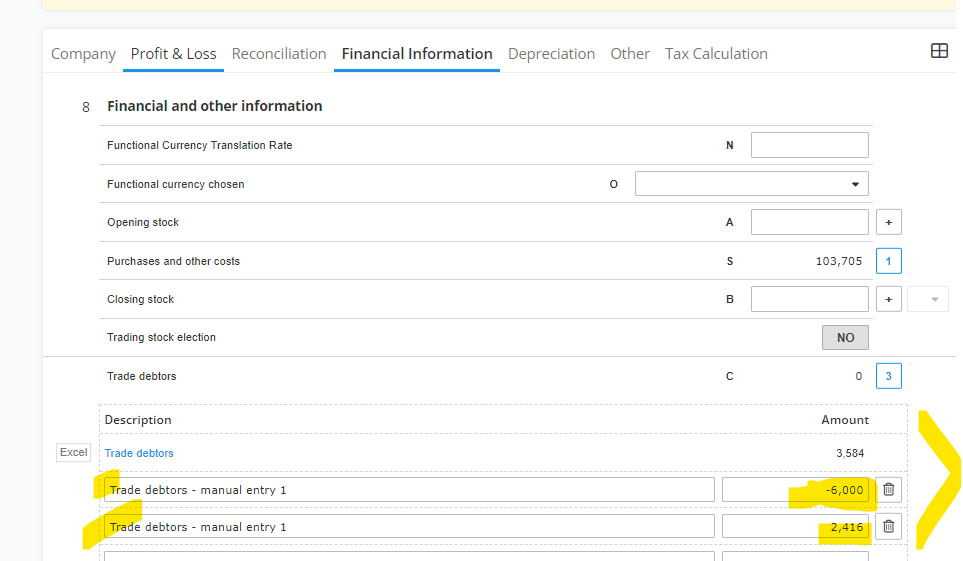Edit description of the 2,416 manual entry

point(409,527)
